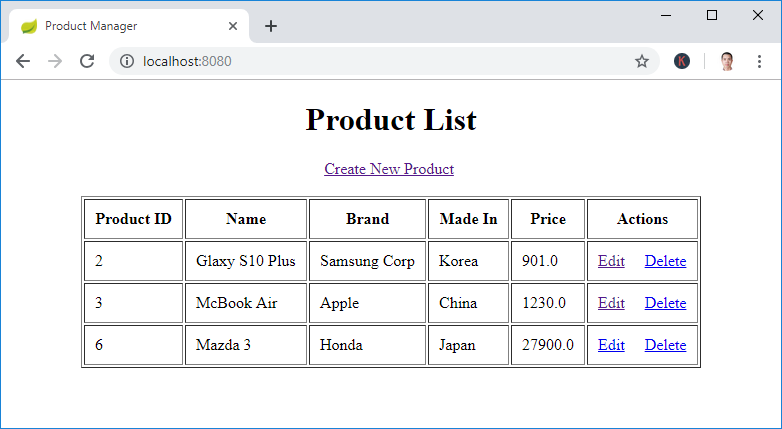Image resolution: width=782 pixels, height=429 pixels.
Task: Select the Samsung Corp brand cell
Action: click(368, 261)
